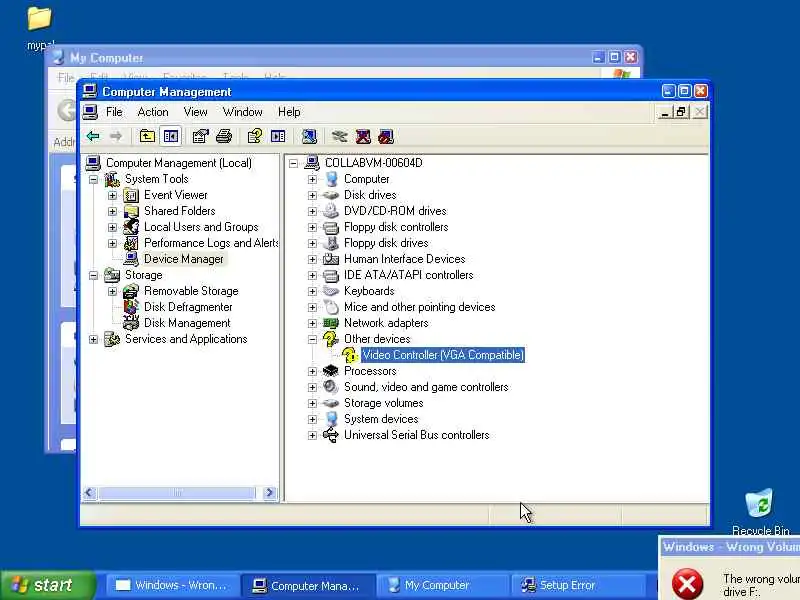Select IDE ATA/ATAPI controllers label
This screenshot has width=800, height=600.
point(409,275)
